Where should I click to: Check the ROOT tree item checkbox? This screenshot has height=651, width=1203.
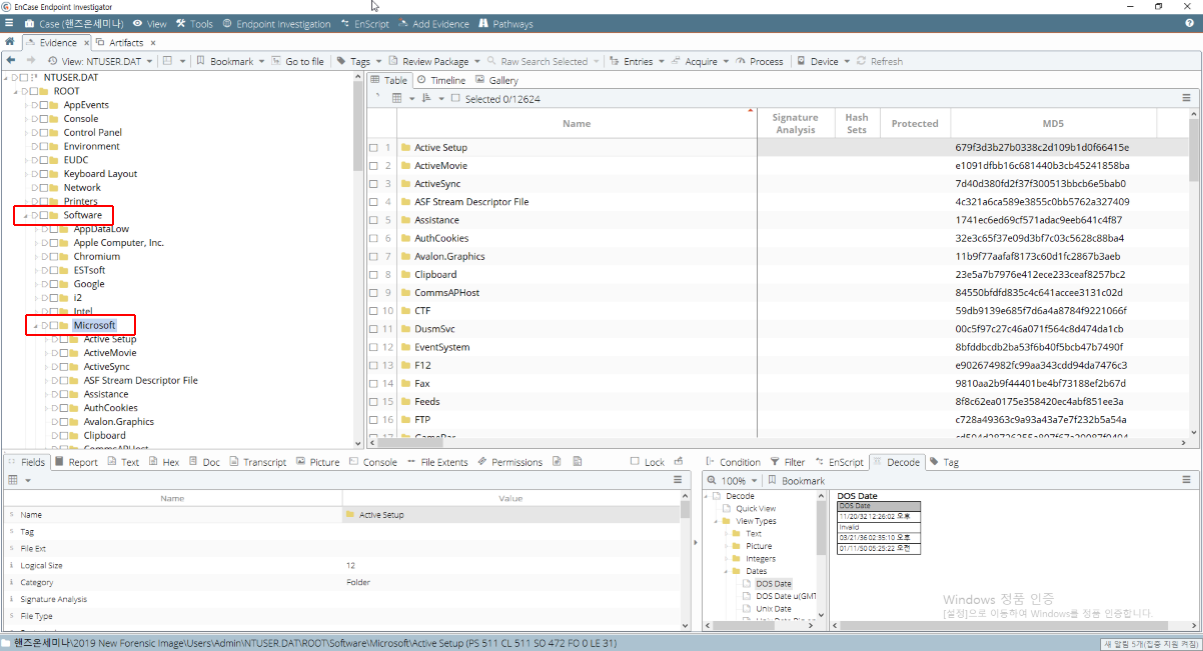tap(34, 91)
